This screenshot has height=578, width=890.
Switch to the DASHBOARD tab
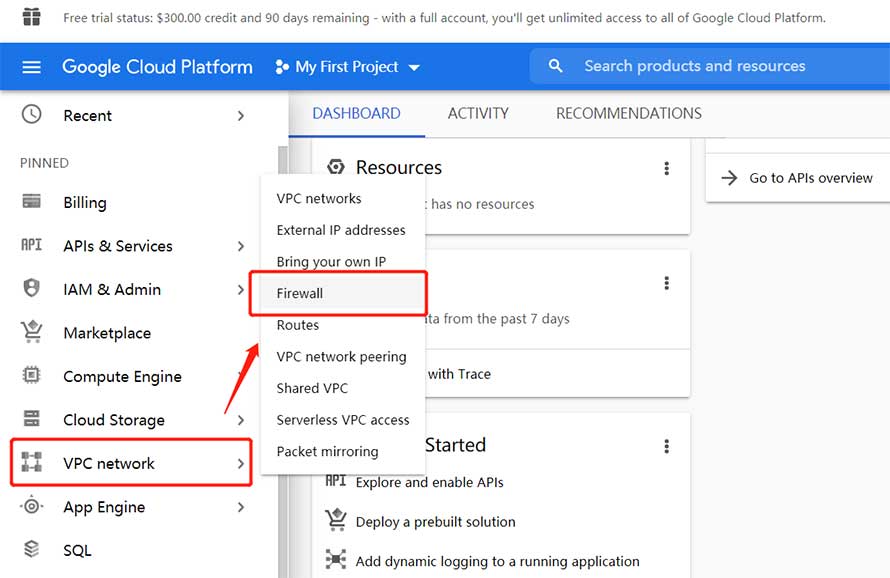356,114
